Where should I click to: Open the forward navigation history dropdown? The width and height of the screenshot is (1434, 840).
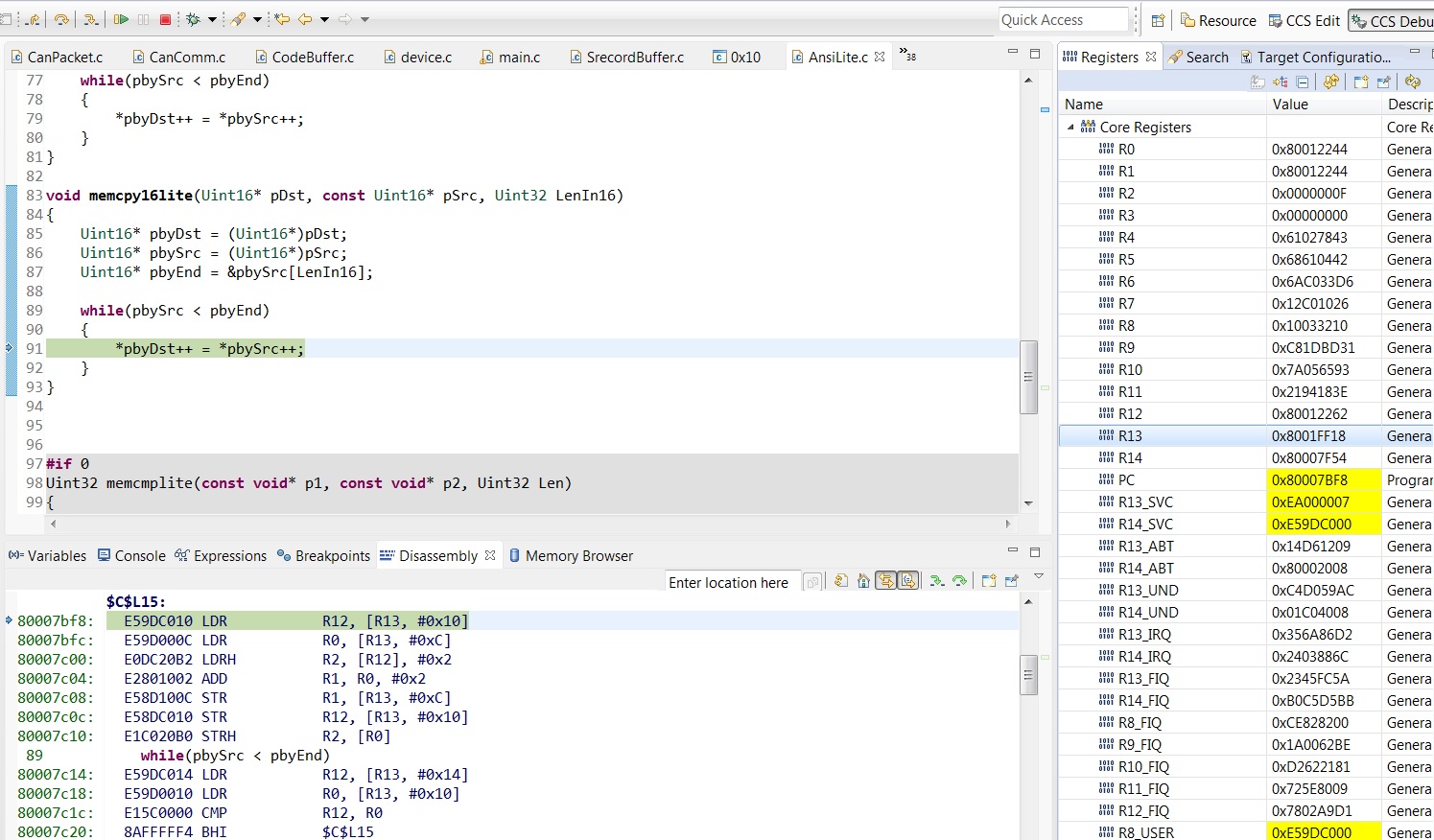pos(364,19)
